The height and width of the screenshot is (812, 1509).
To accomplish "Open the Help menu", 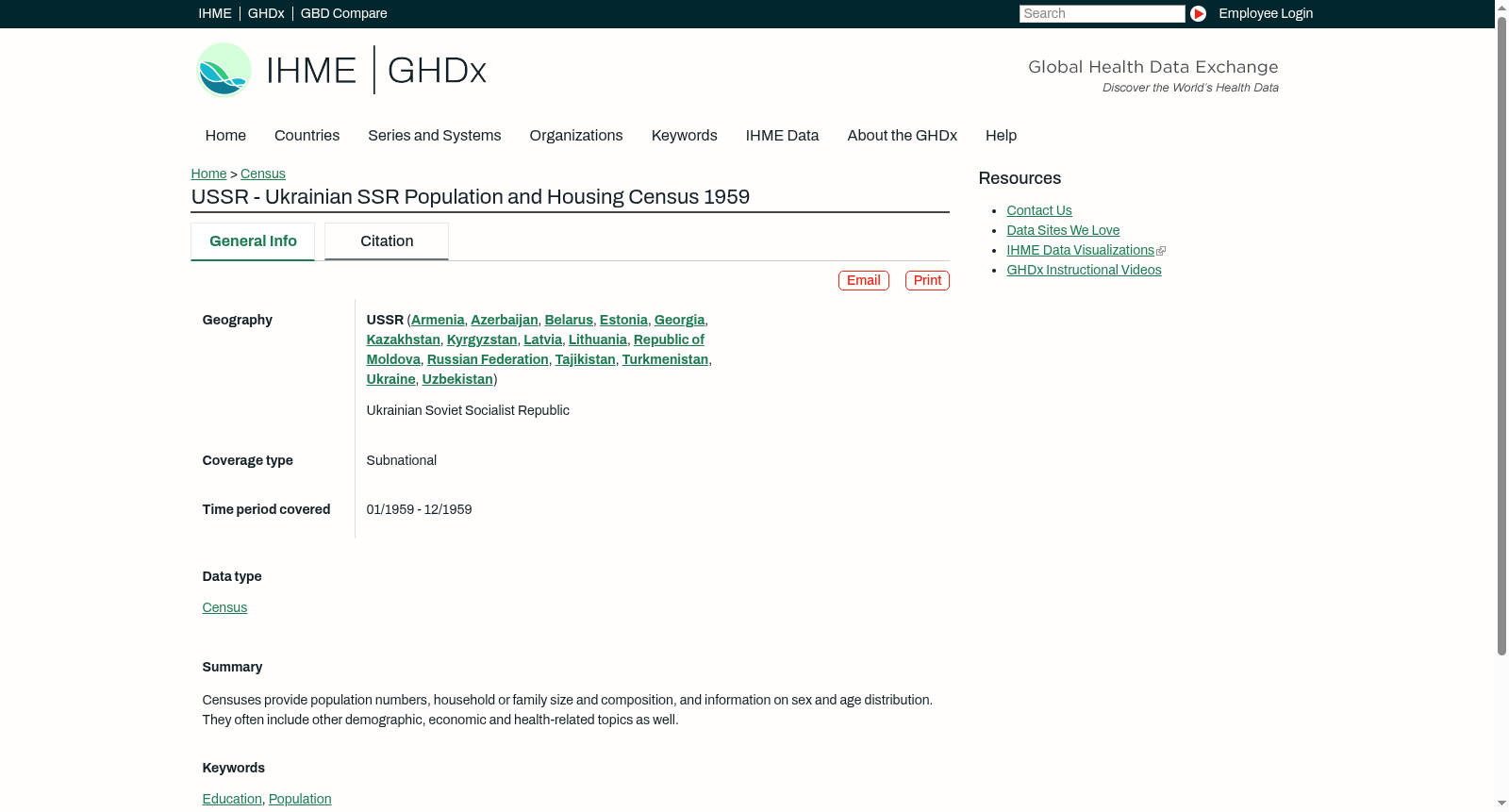I will tap(1001, 136).
